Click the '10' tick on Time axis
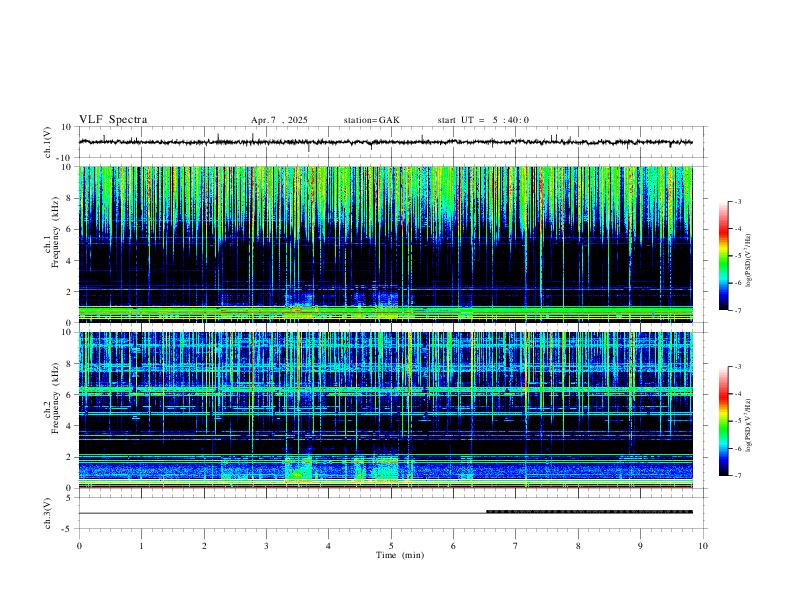This screenshot has height=612, width=792. point(703,545)
